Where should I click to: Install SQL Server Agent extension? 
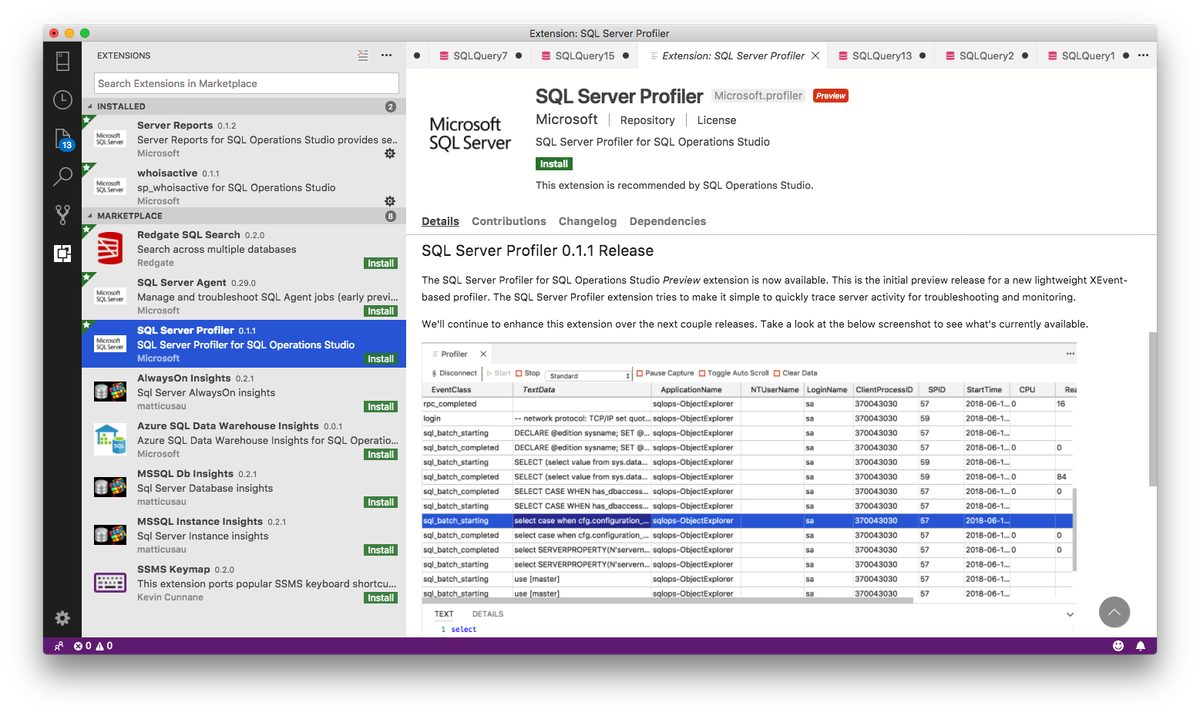pyautogui.click(x=380, y=311)
